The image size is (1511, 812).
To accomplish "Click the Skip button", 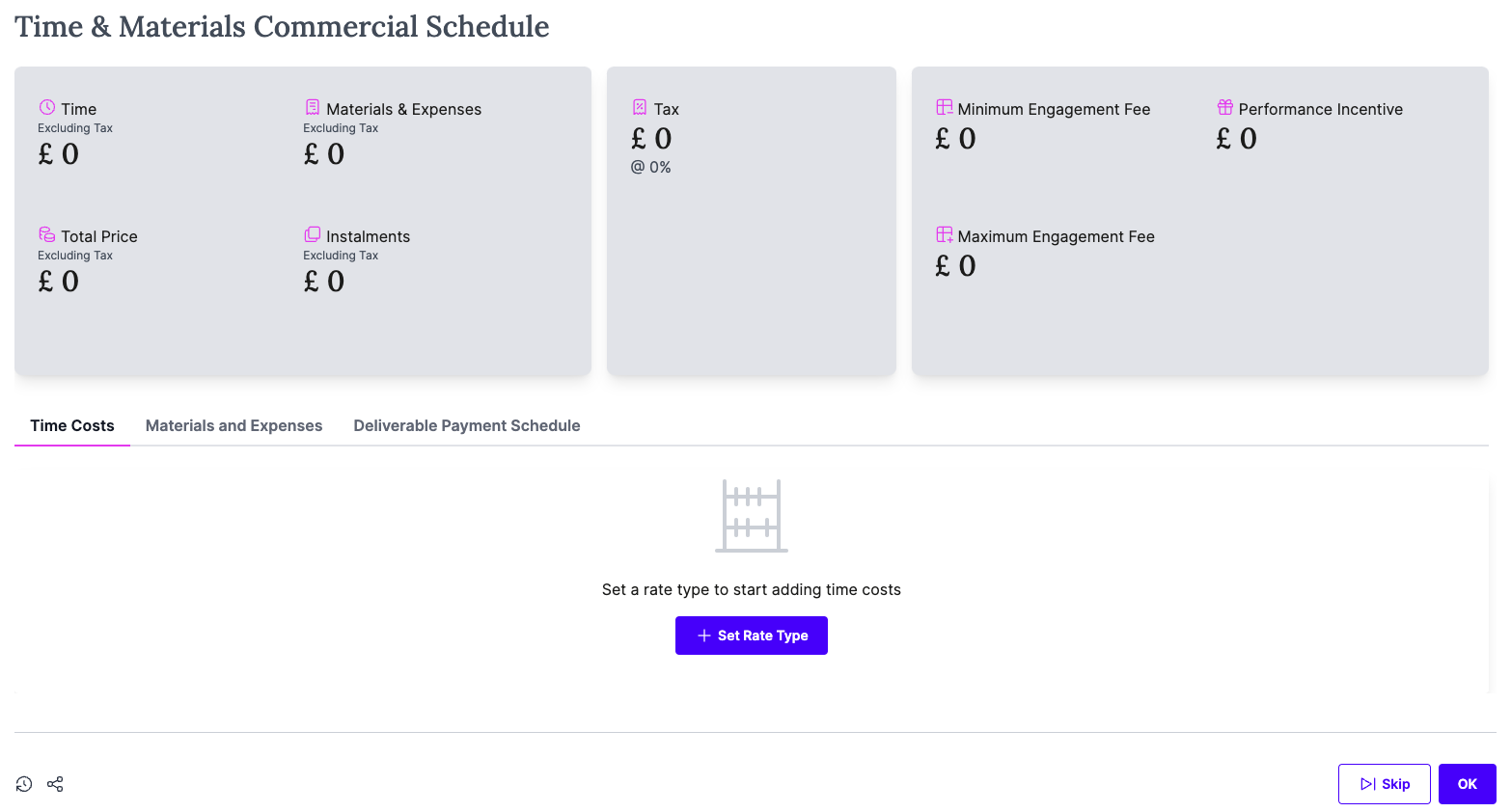I will (1385, 784).
